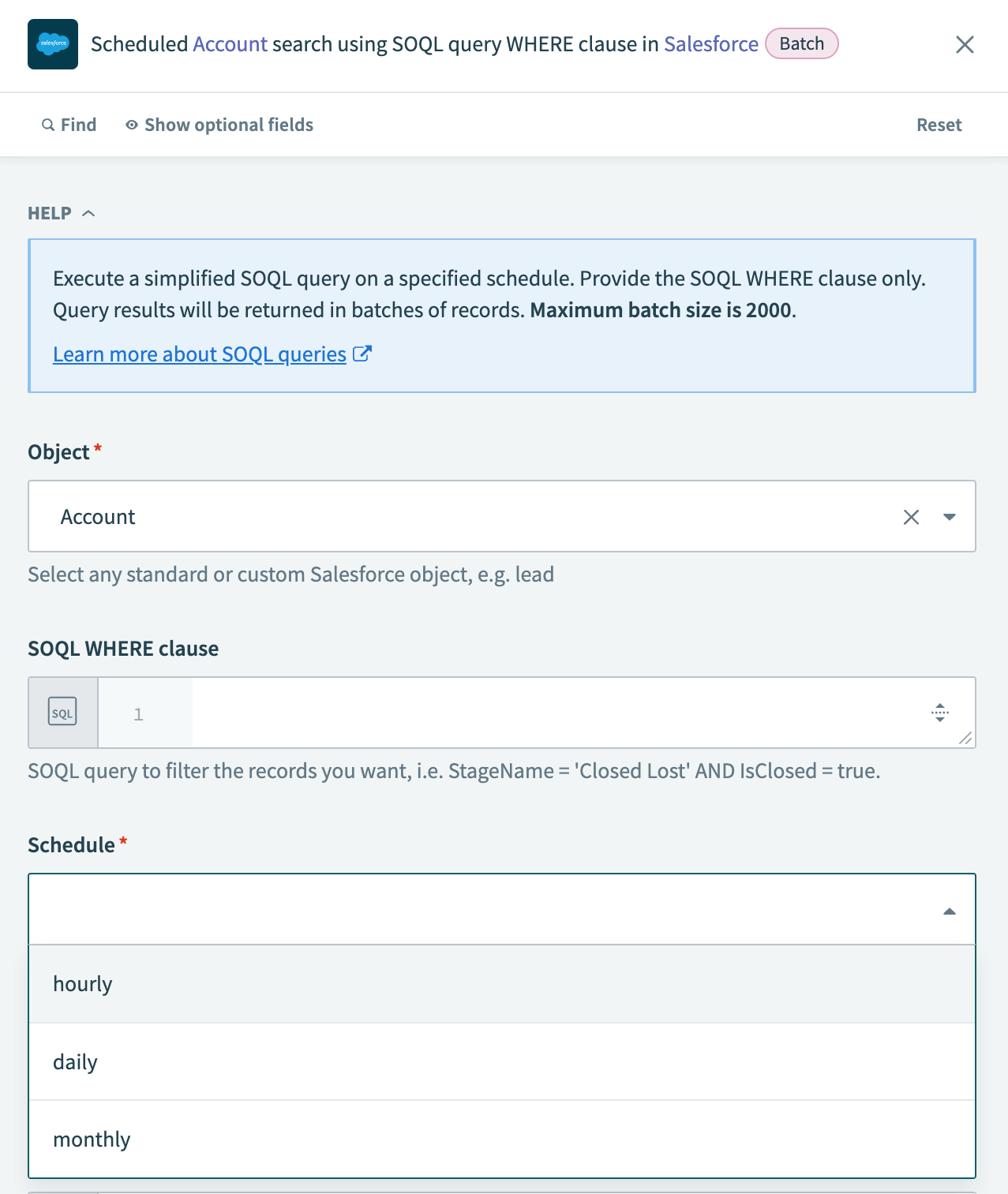Open the Object dropdown arrow
Image resolution: width=1008 pixels, height=1194 pixels.
(950, 517)
